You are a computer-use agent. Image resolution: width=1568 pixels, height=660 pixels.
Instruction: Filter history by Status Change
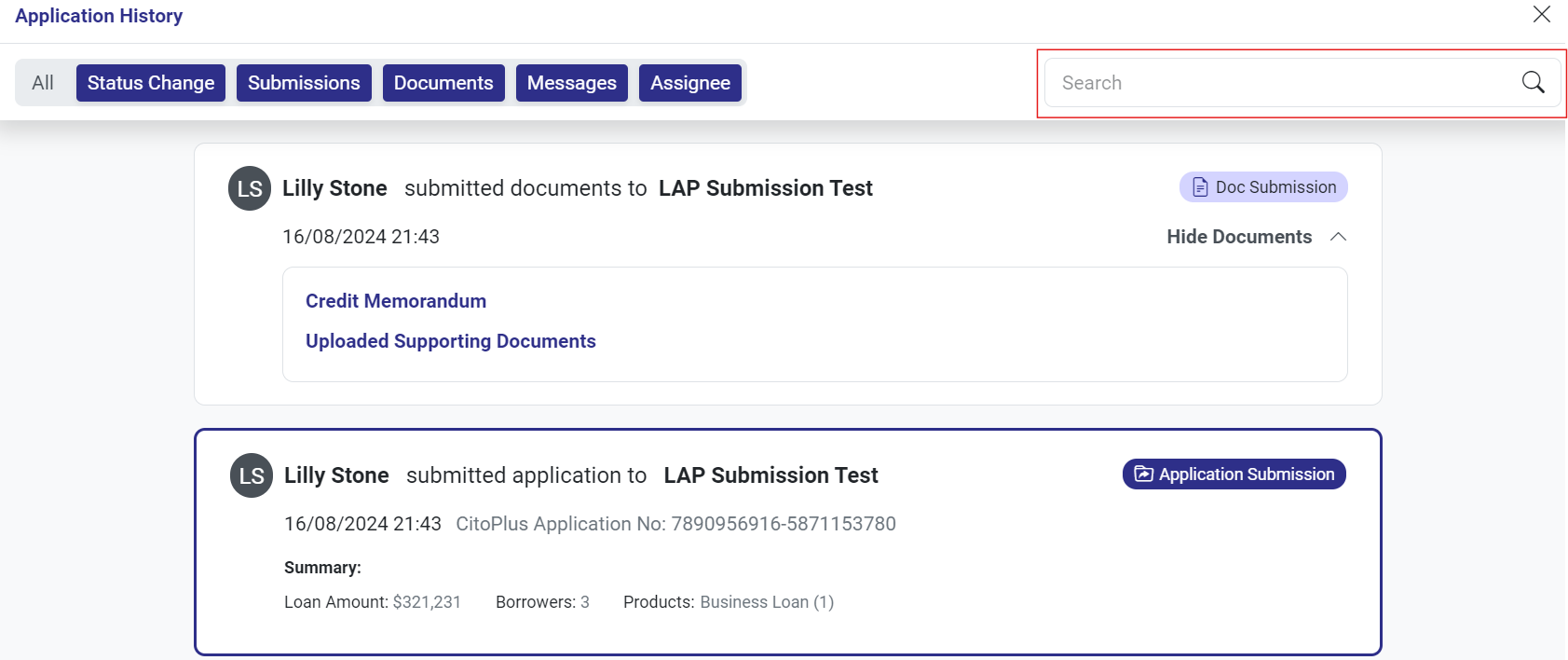[x=151, y=83]
